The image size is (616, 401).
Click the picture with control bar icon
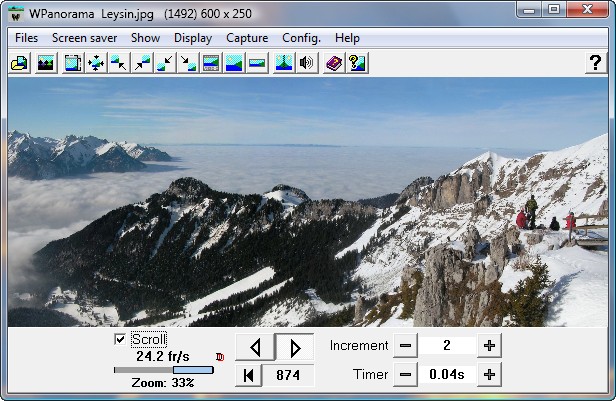click(x=211, y=63)
